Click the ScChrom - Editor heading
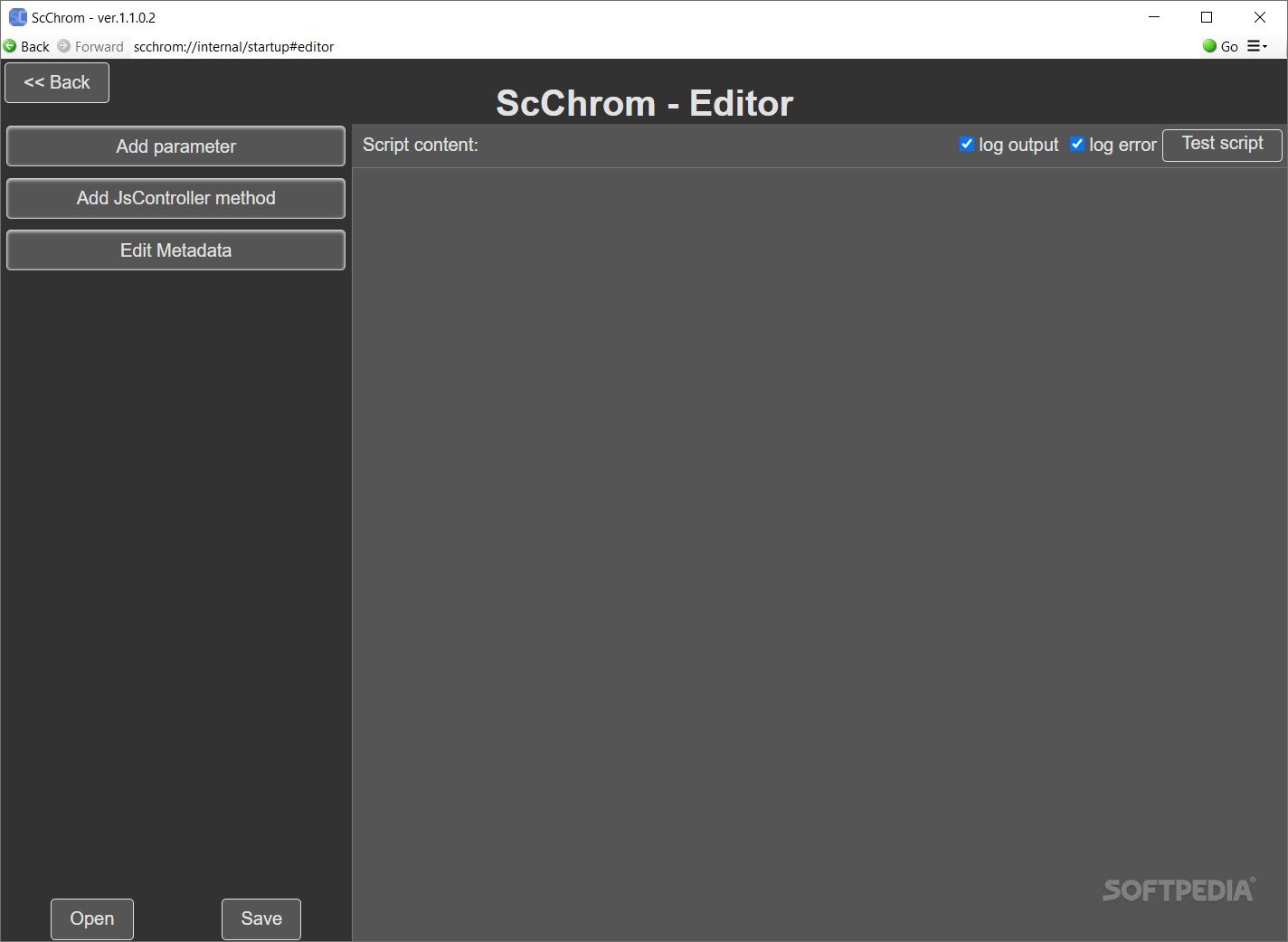The image size is (1288, 942). [645, 103]
